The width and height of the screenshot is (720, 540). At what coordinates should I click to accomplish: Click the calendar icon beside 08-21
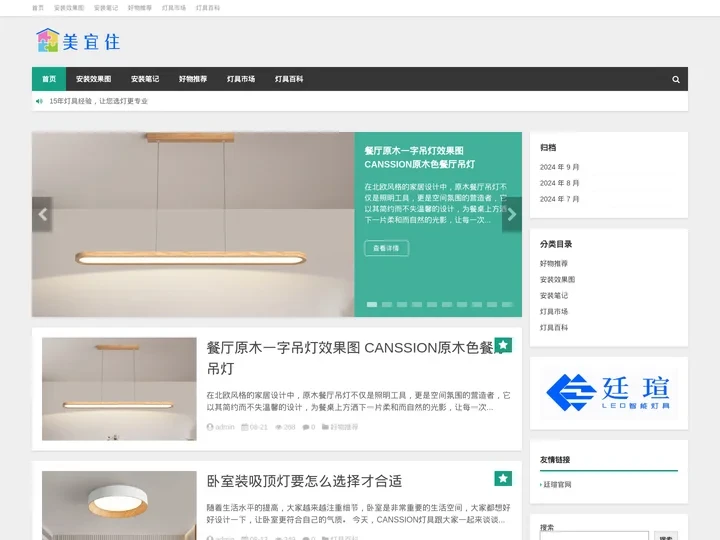coord(245,427)
